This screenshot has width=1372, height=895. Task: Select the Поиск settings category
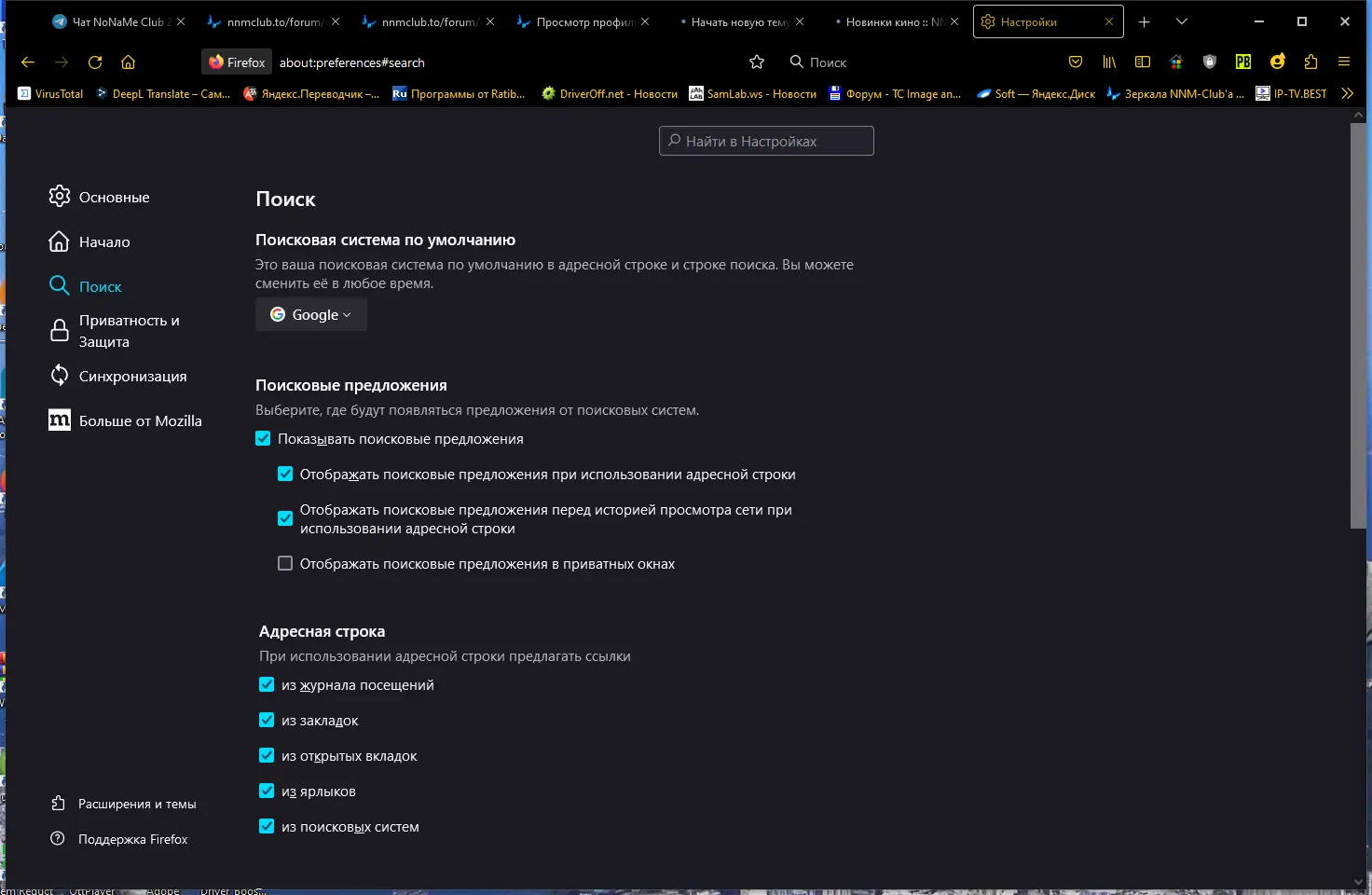tap(86, 286)
